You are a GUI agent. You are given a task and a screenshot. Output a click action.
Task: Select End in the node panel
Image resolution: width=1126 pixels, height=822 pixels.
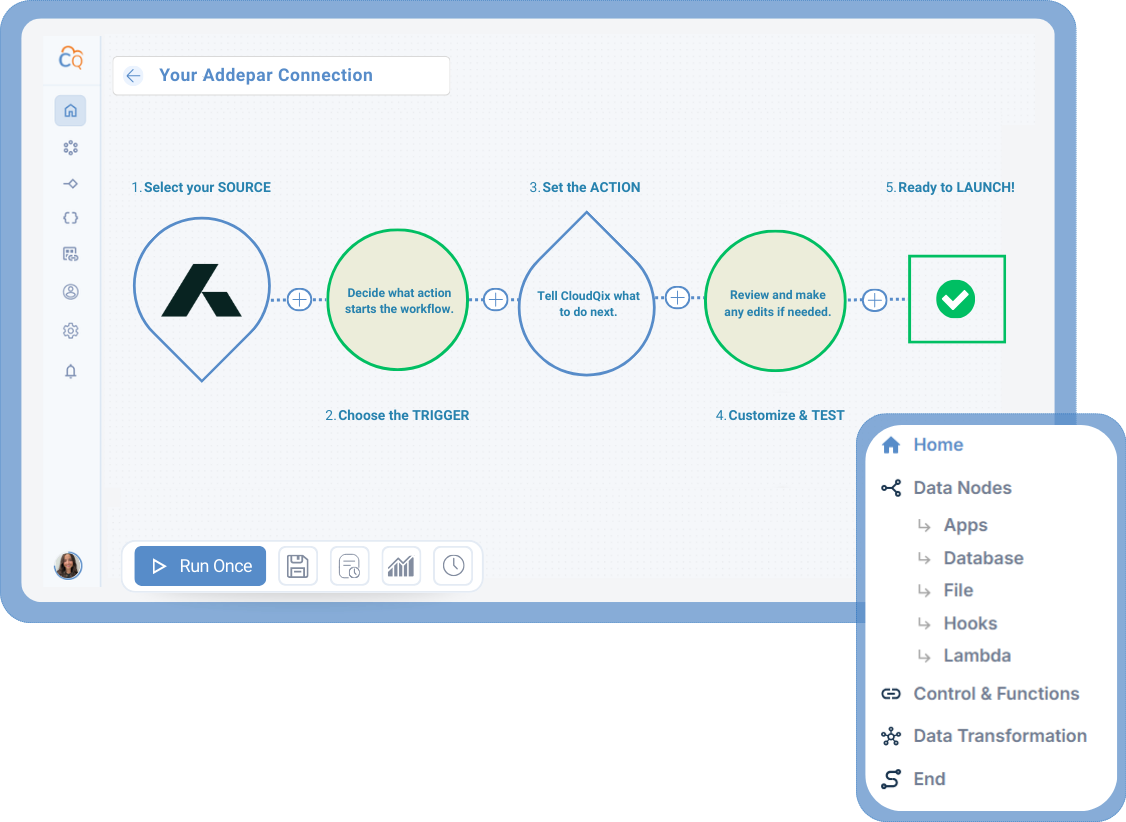[929, 779]
